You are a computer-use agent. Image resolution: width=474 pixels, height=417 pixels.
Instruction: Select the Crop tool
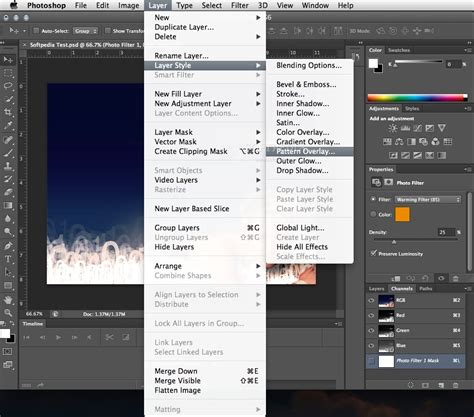pos(8,112)
